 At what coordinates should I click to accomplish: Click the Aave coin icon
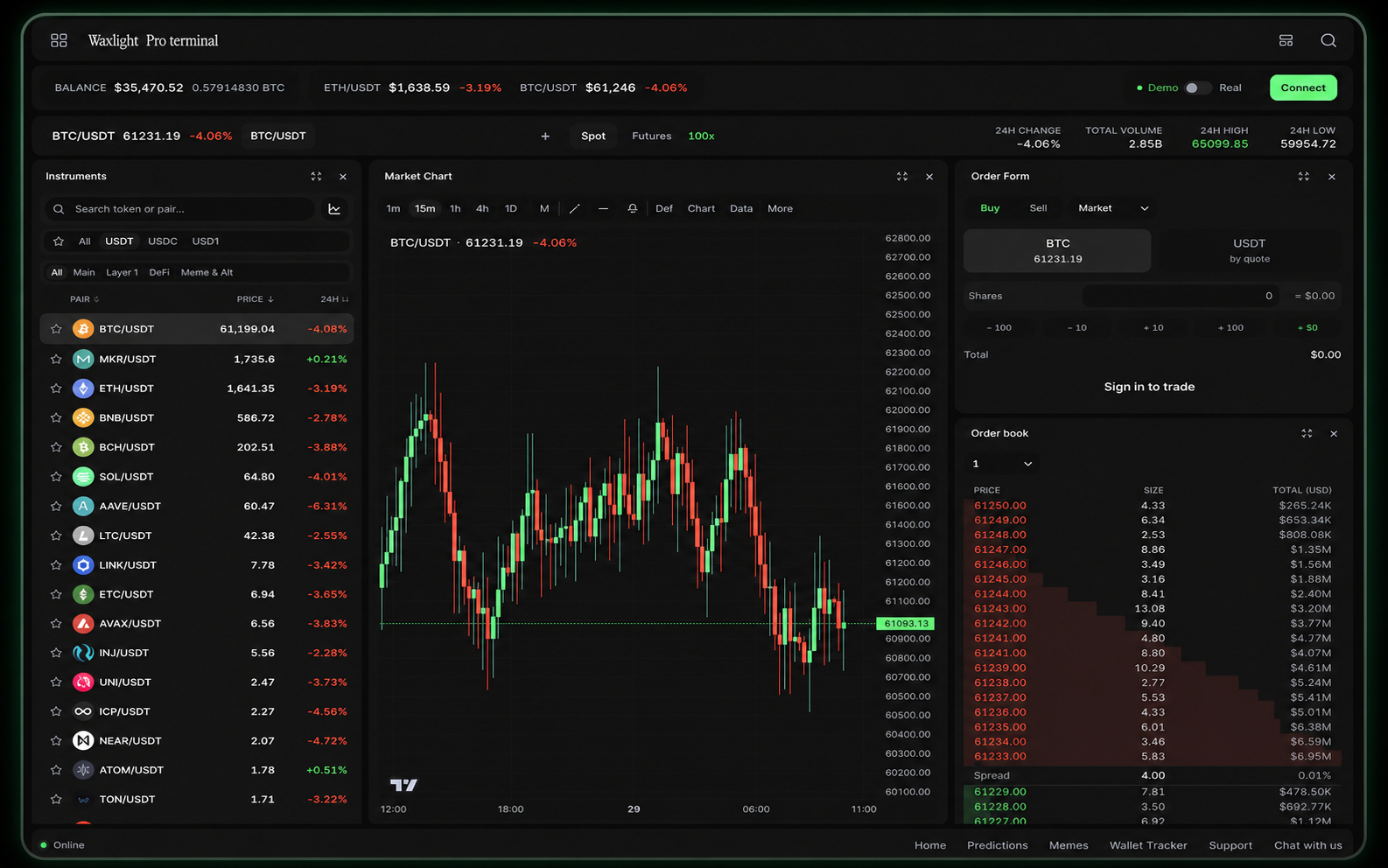(x=83, y=506)
